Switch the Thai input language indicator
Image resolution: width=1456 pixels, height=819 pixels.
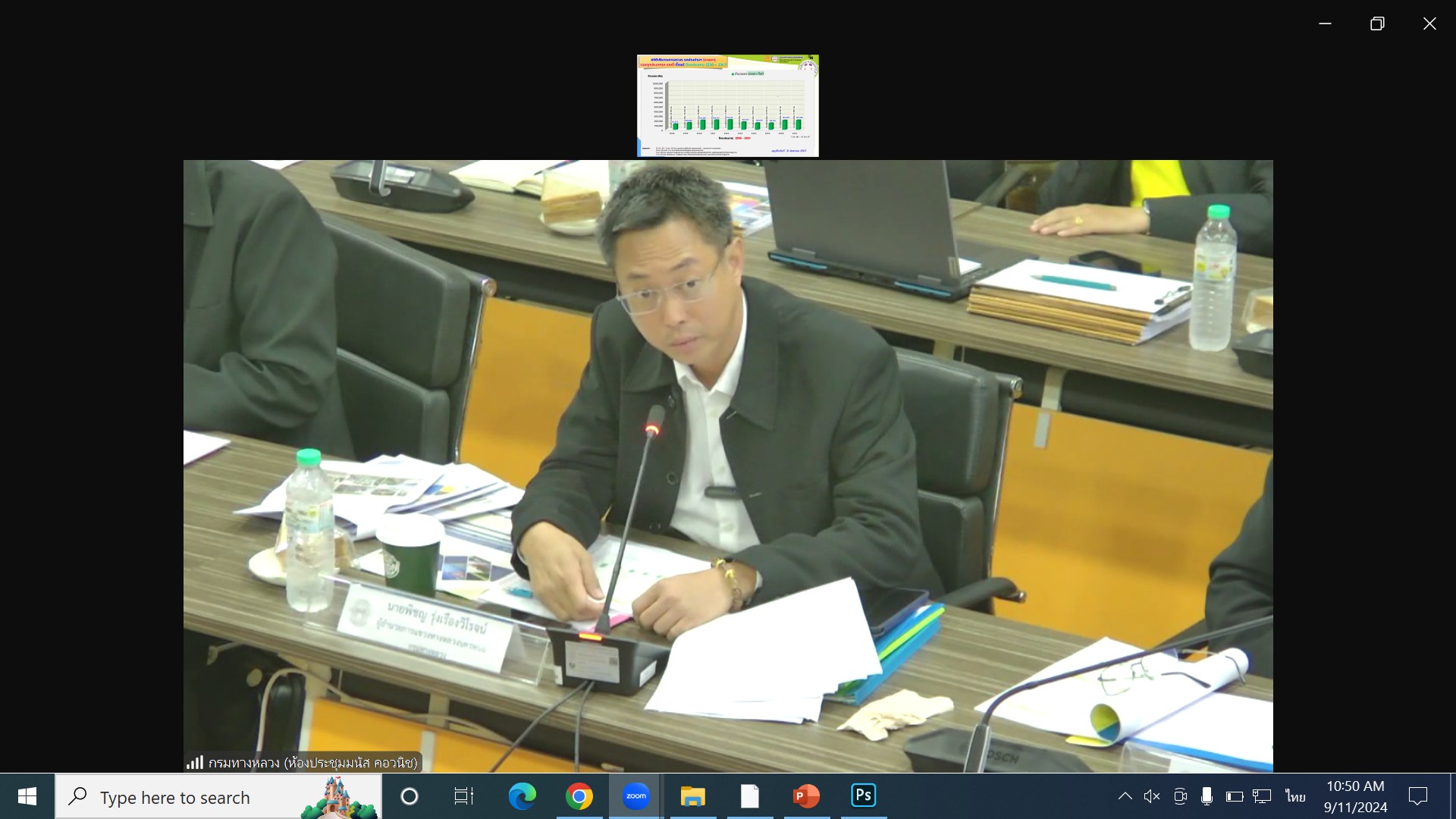click(x=1295, y=796)
